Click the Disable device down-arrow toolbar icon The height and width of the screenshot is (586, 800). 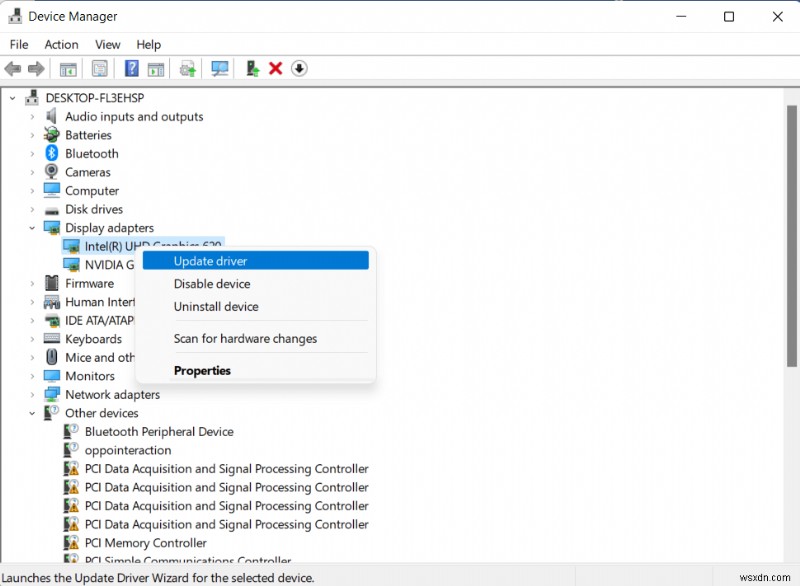[299, 68]
